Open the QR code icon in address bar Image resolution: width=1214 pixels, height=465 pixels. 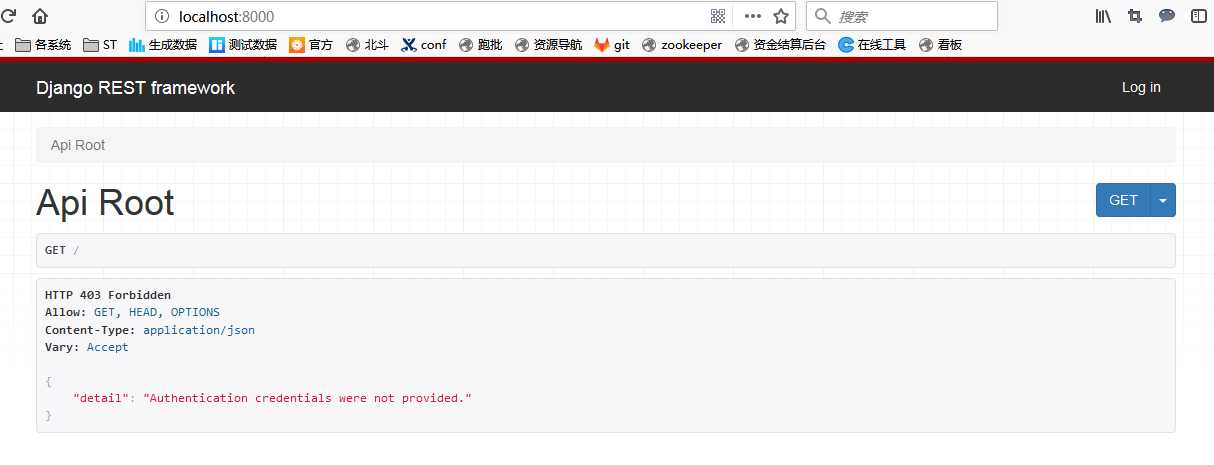click(x=718, y=16)
